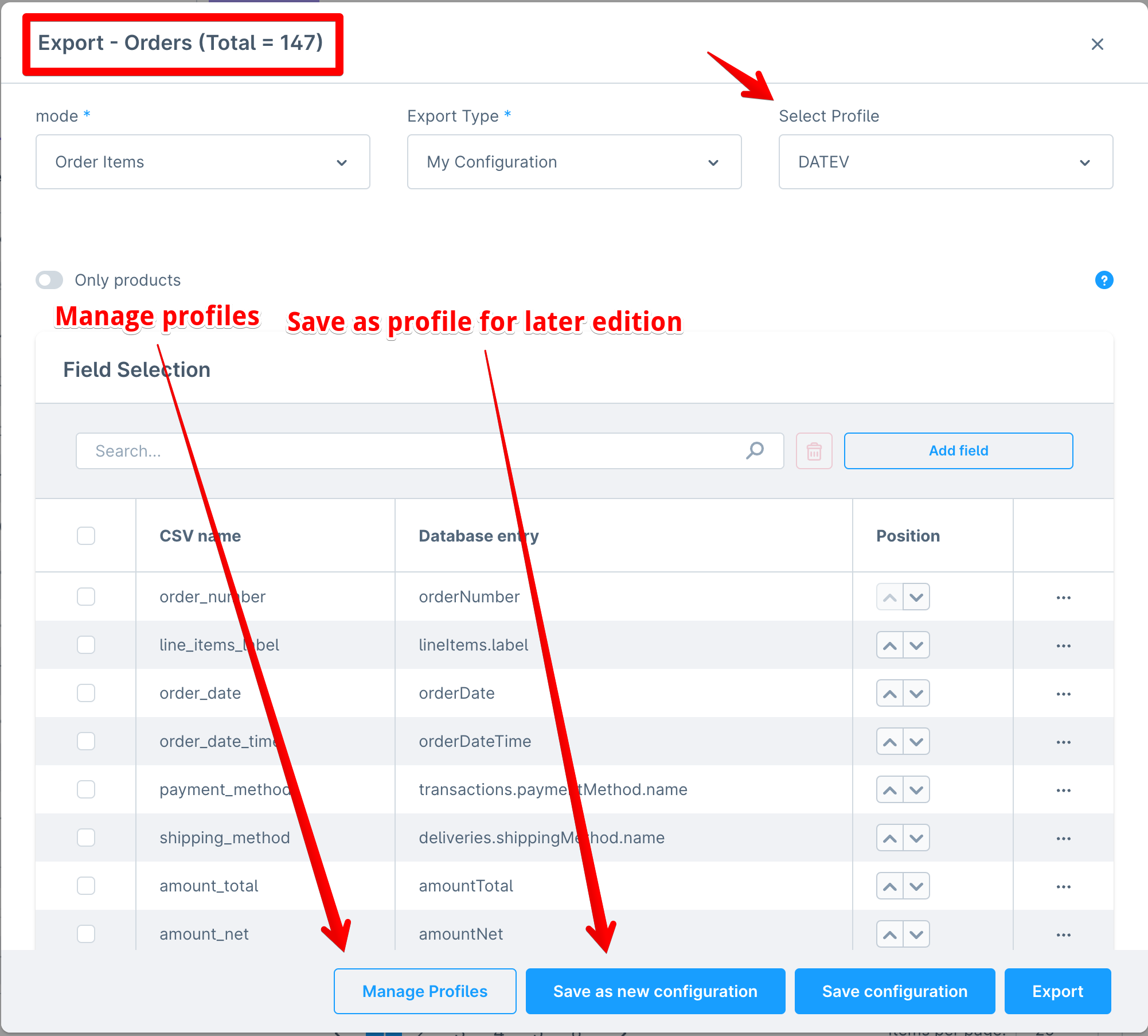The image size is (1148, 1036).
Task: Open more options for order_number row
Action: [1064, 598]
